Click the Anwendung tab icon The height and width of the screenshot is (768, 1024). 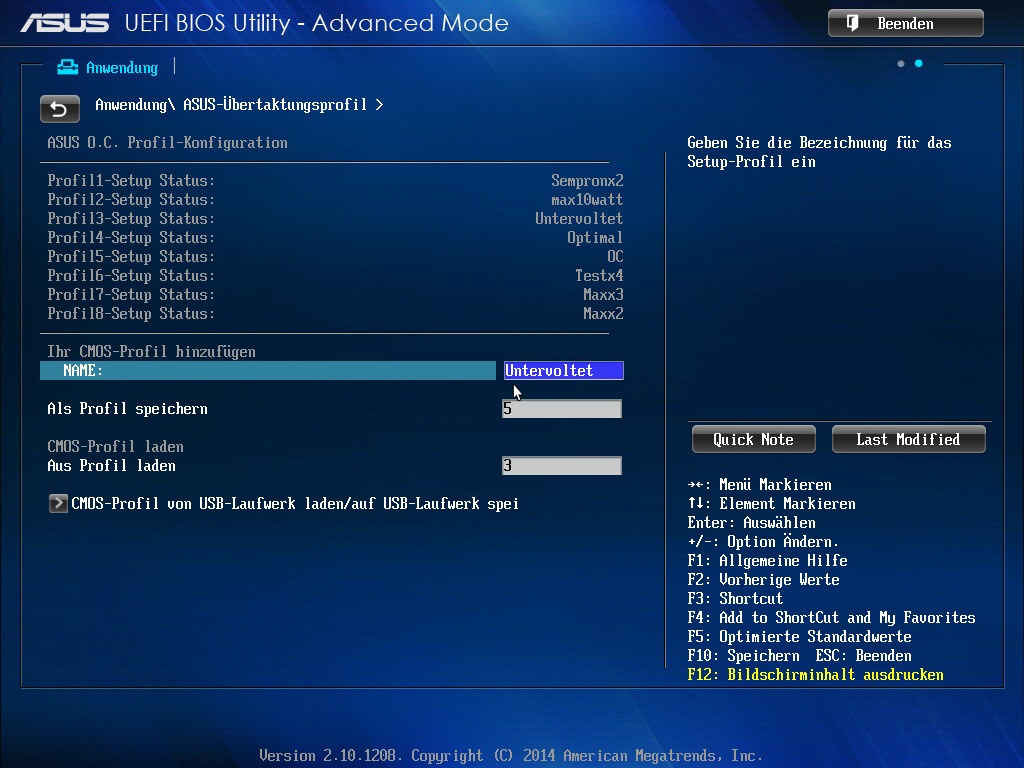coord(67,67)
